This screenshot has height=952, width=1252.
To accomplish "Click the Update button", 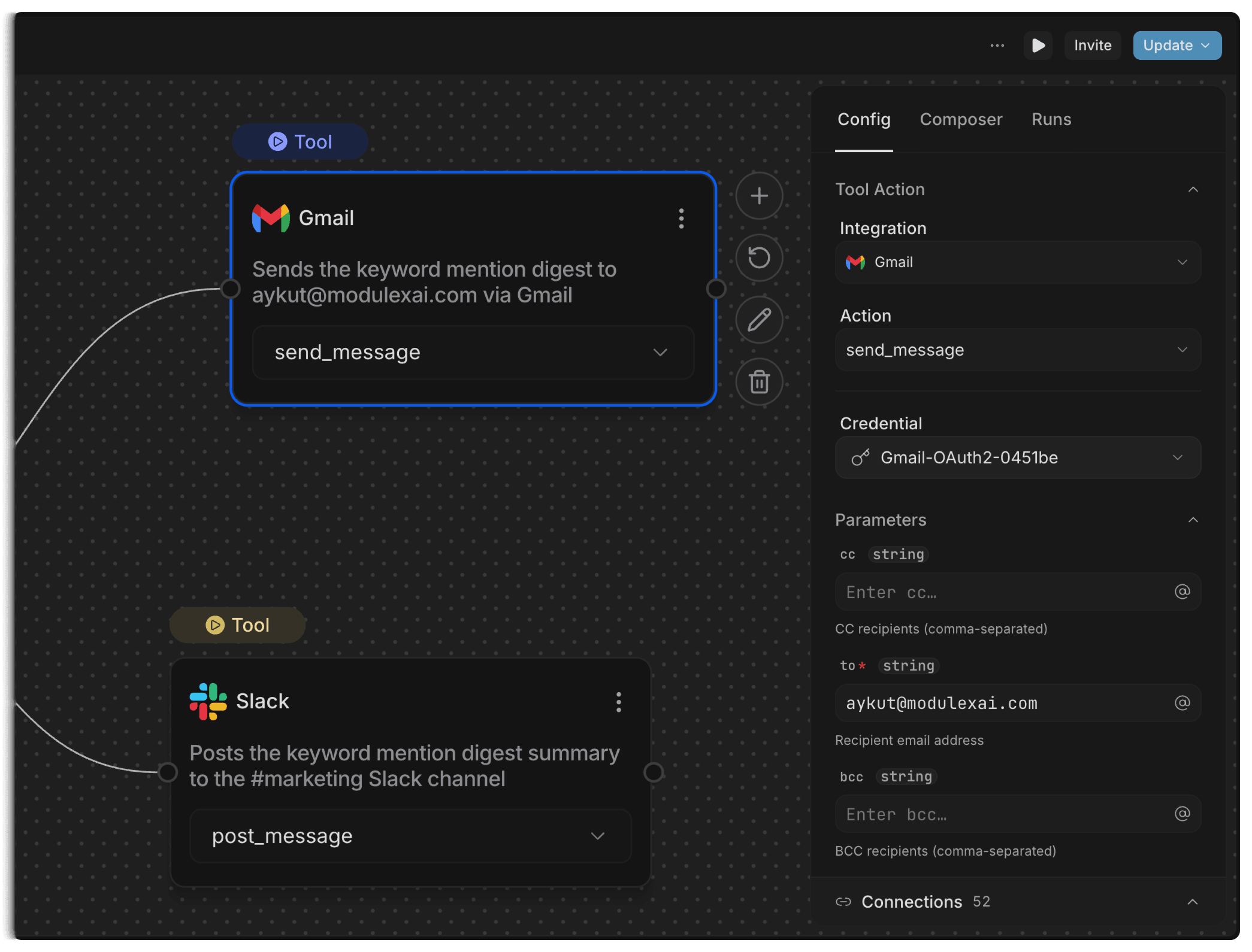I will pos(1177,46).
